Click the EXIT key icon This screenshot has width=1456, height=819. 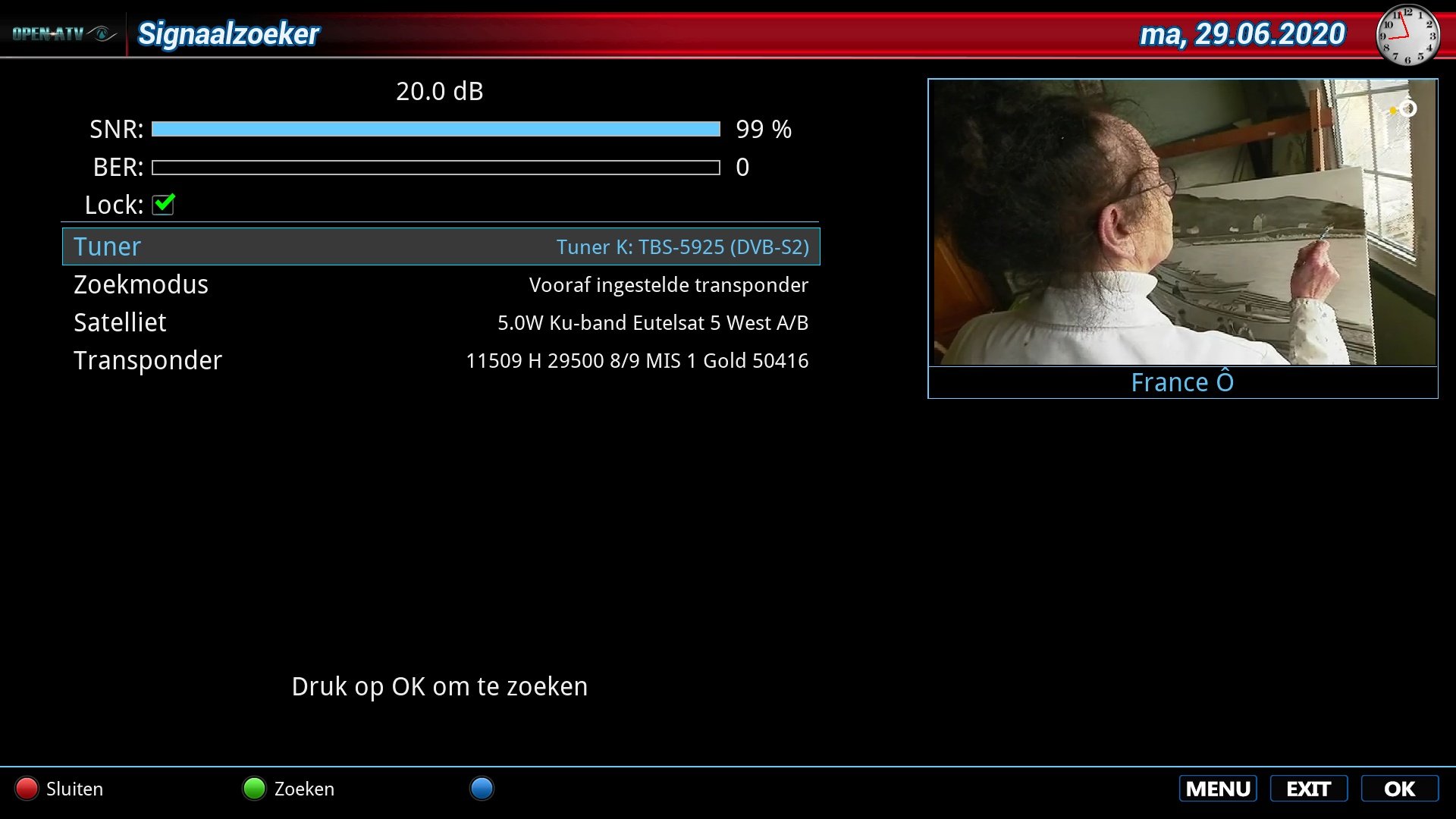click(1309, 789)
